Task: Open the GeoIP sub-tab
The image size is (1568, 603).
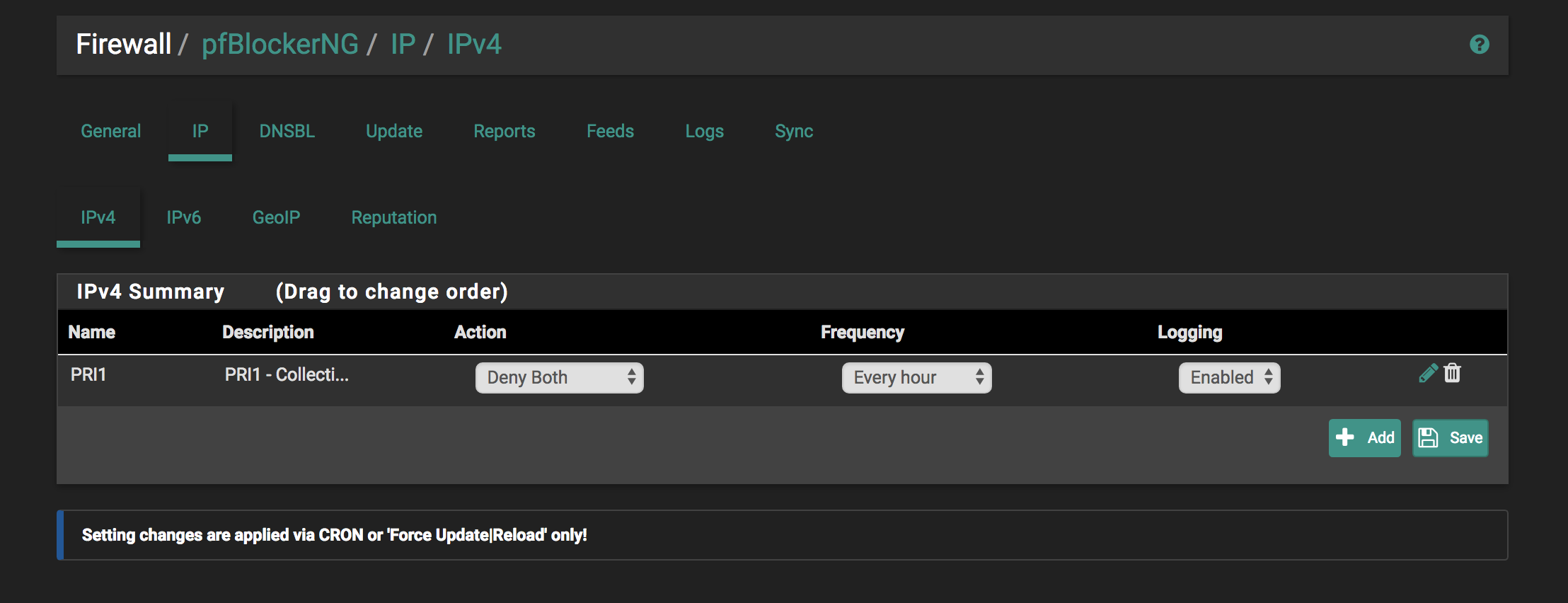Action: (x=277, y=217)
